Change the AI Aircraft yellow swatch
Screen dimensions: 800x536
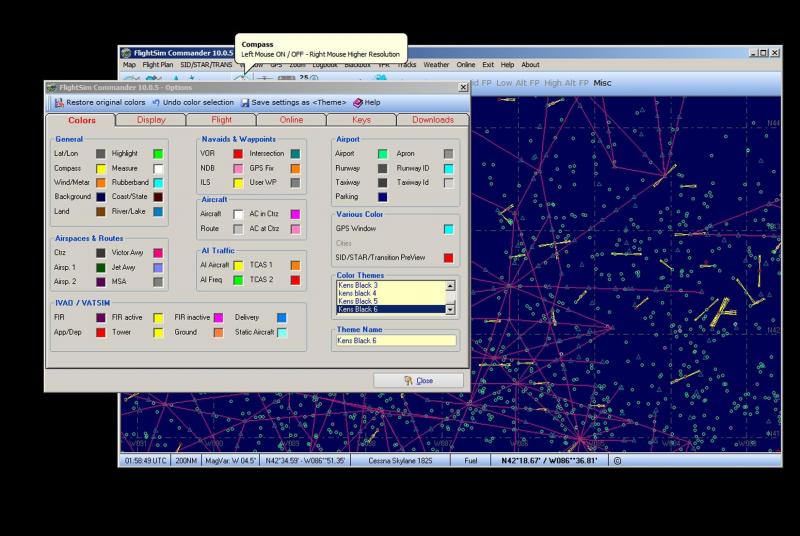tap(238, 265)
